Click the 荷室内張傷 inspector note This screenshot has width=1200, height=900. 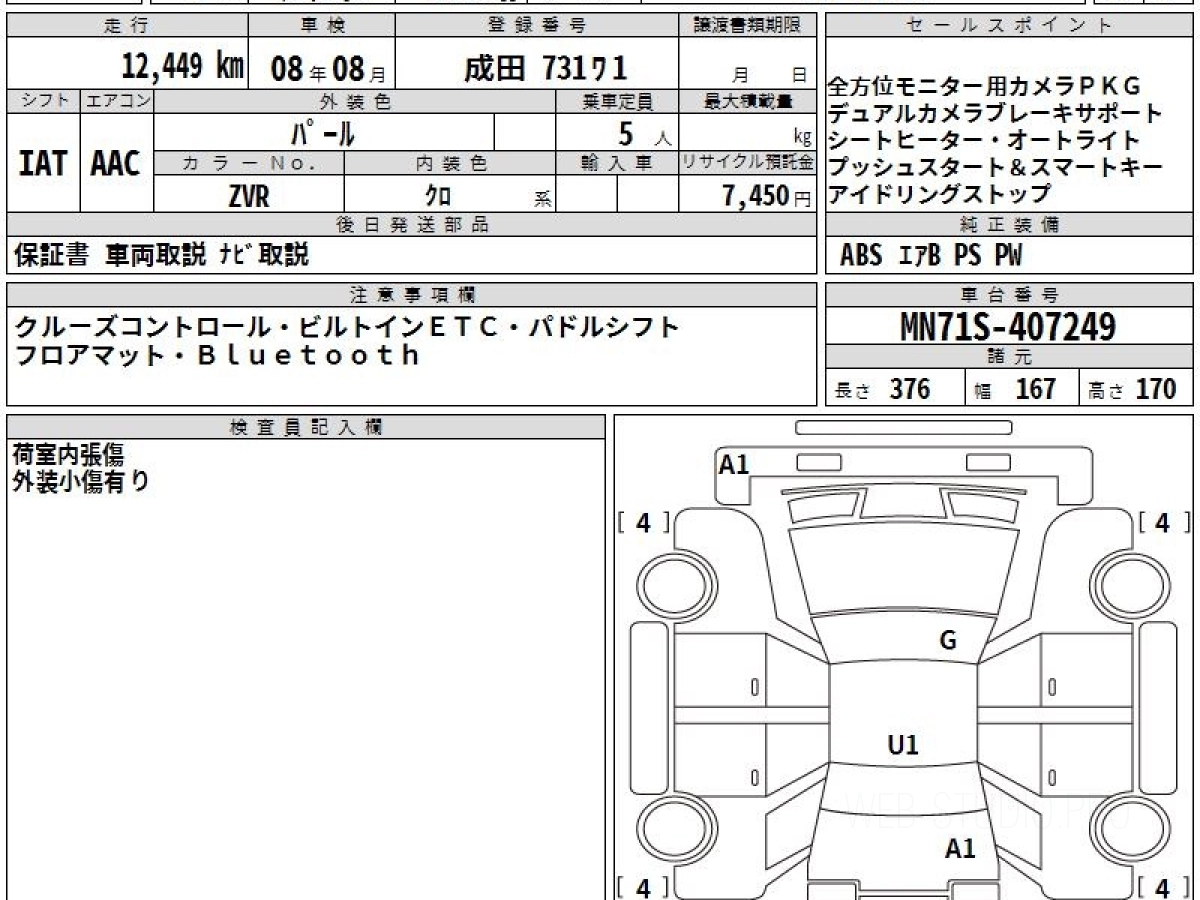68,455
